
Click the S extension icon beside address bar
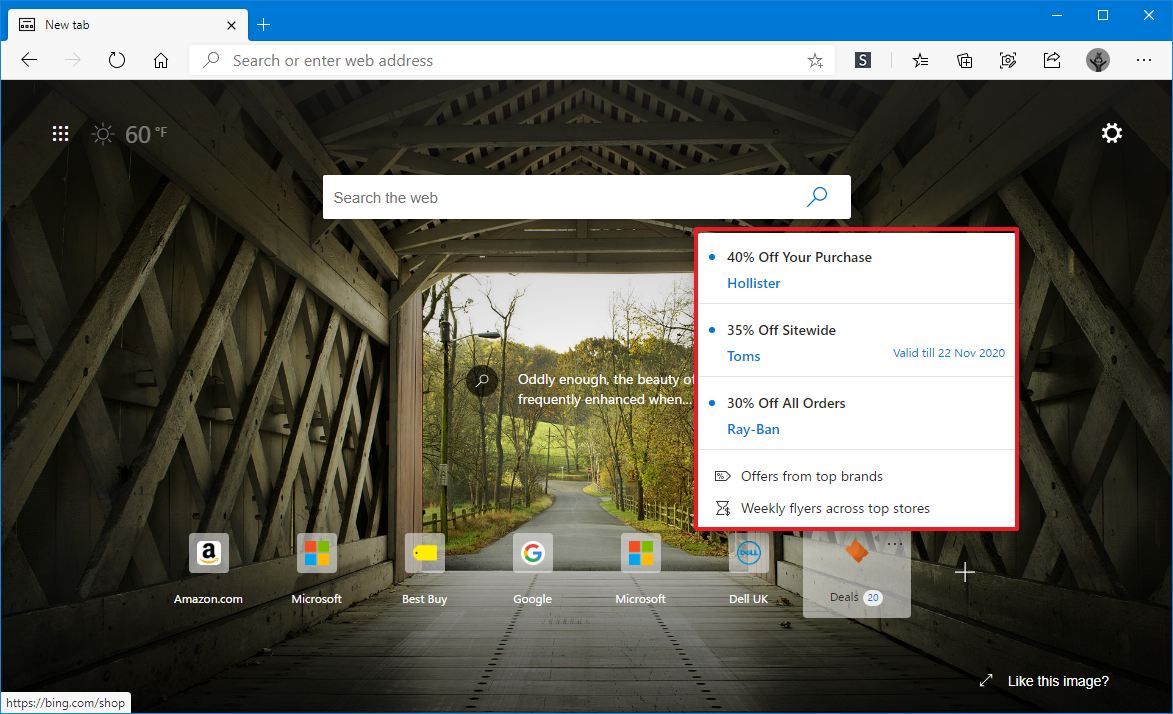click(862, 60)
